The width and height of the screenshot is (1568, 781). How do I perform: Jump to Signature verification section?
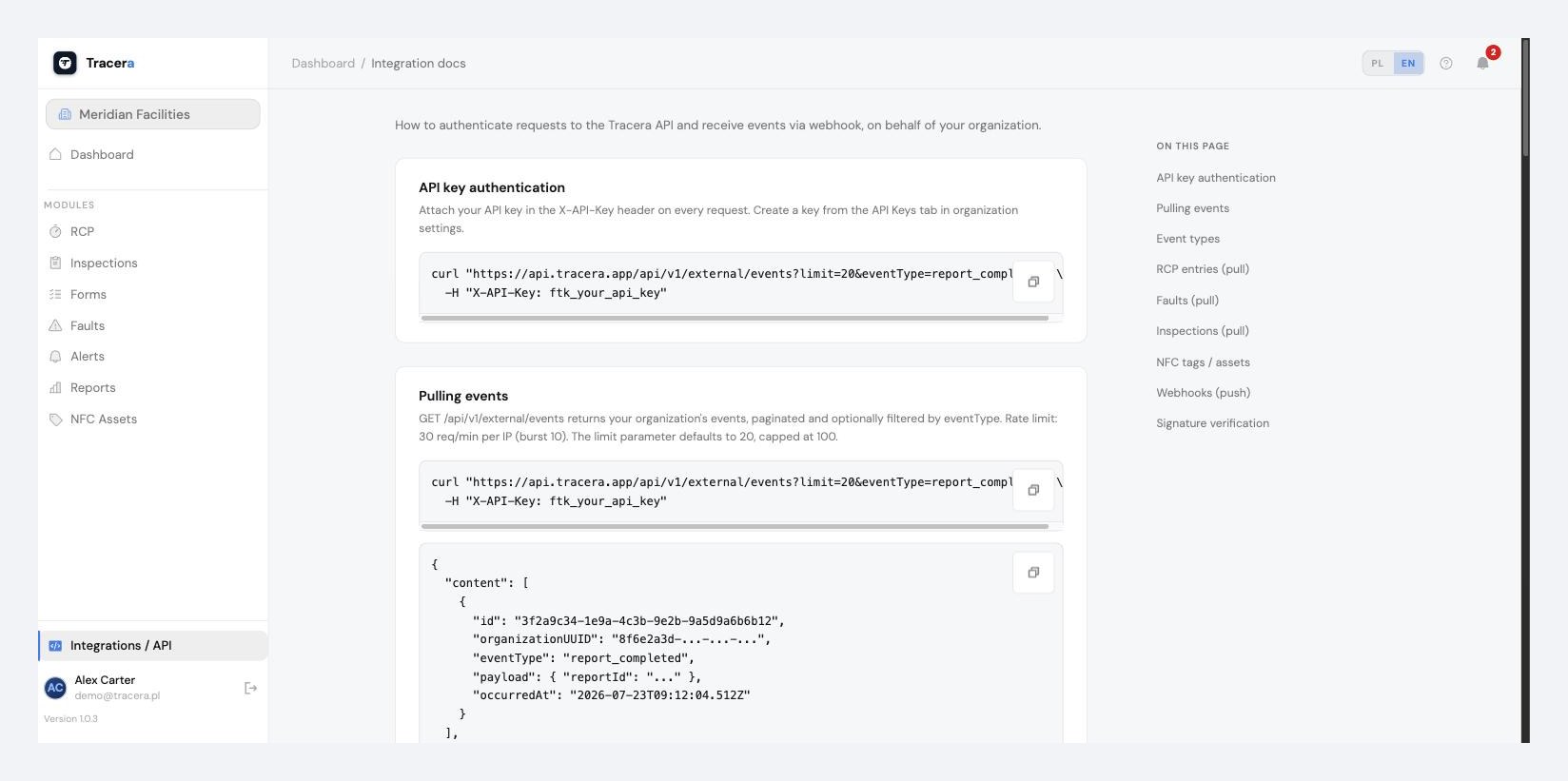click(1212, 423)
